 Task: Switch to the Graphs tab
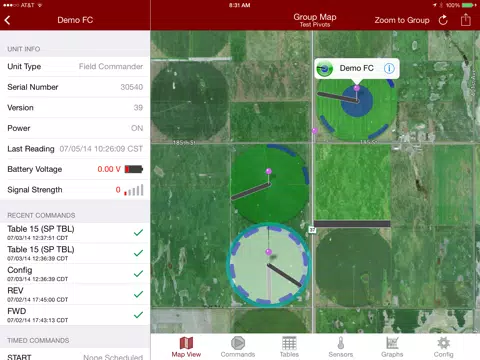[392, 347]
